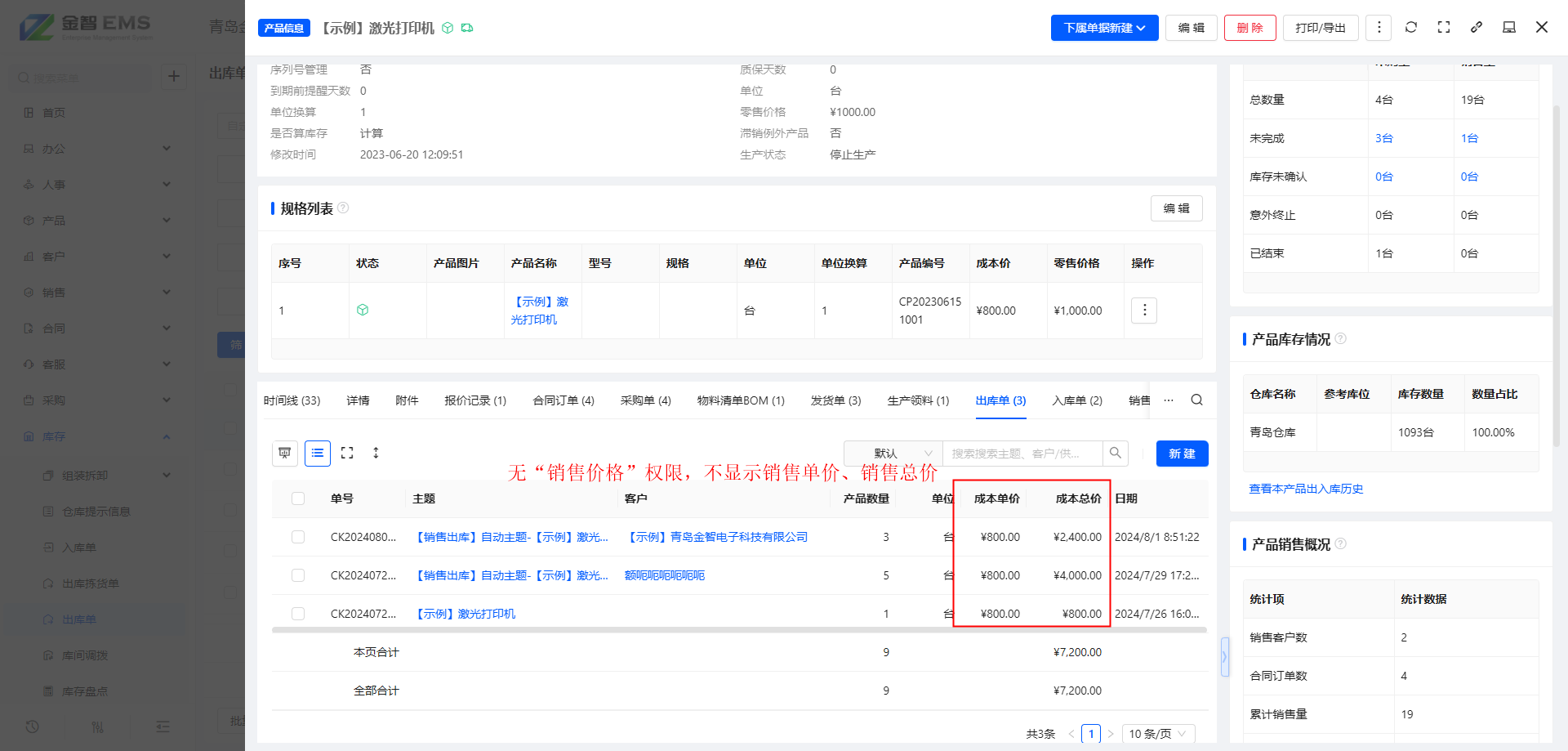The height and width of the screenshot is (751, 1568).
Task: Open 报价记录 (1) tab
Action: click(x=475, y=400)
